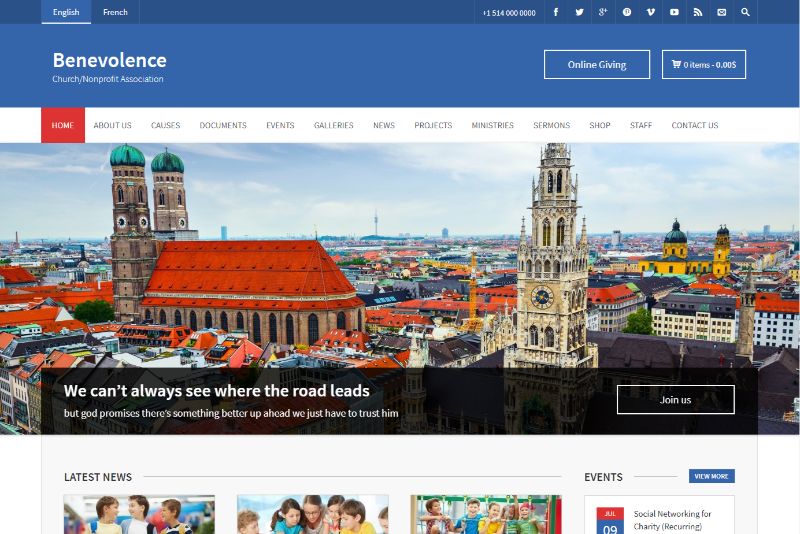
Task: Open the Twitter social icon
Action: tap(580, 12)
